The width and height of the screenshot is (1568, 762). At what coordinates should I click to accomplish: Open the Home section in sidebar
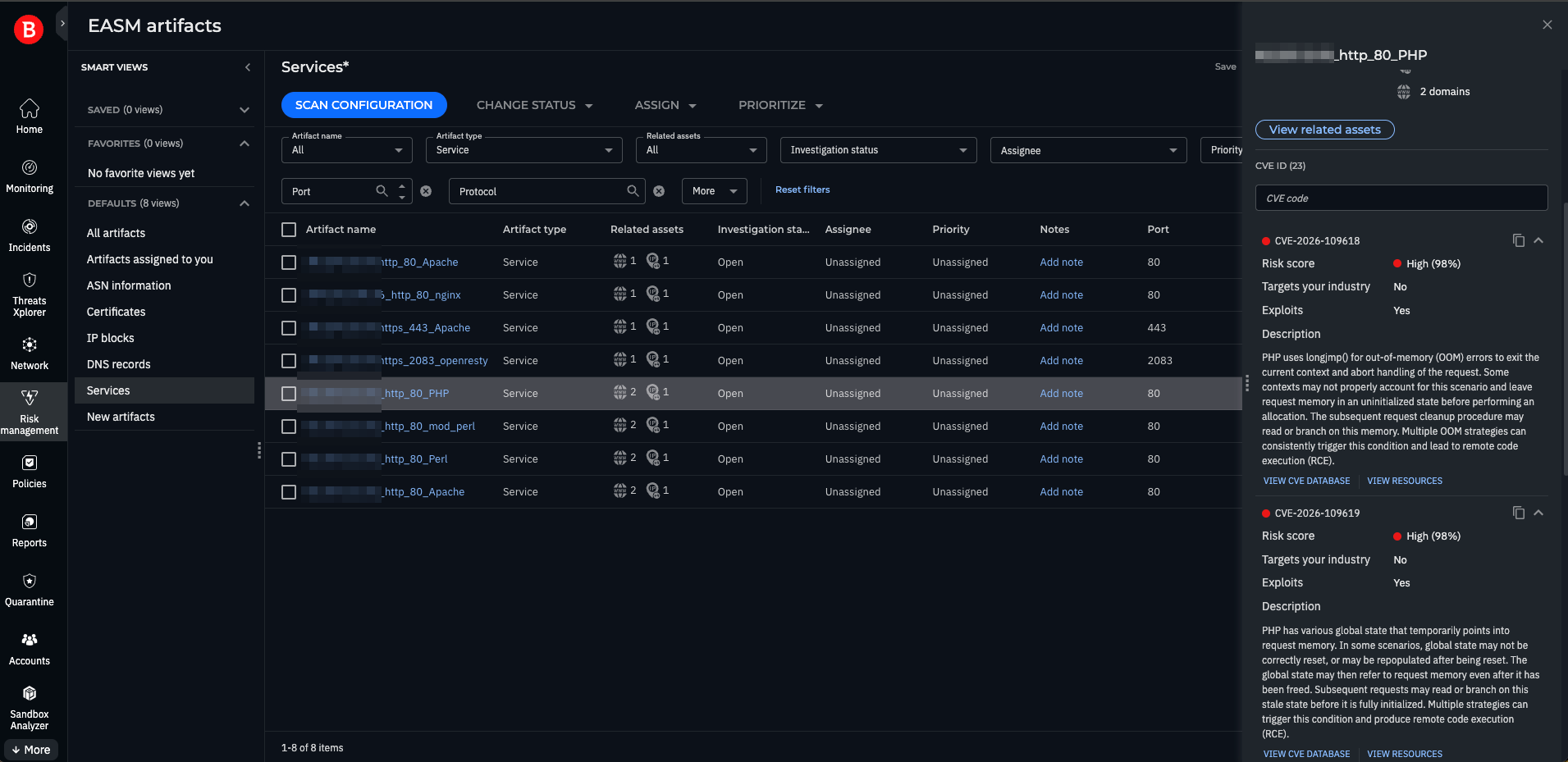pos(30,116)
